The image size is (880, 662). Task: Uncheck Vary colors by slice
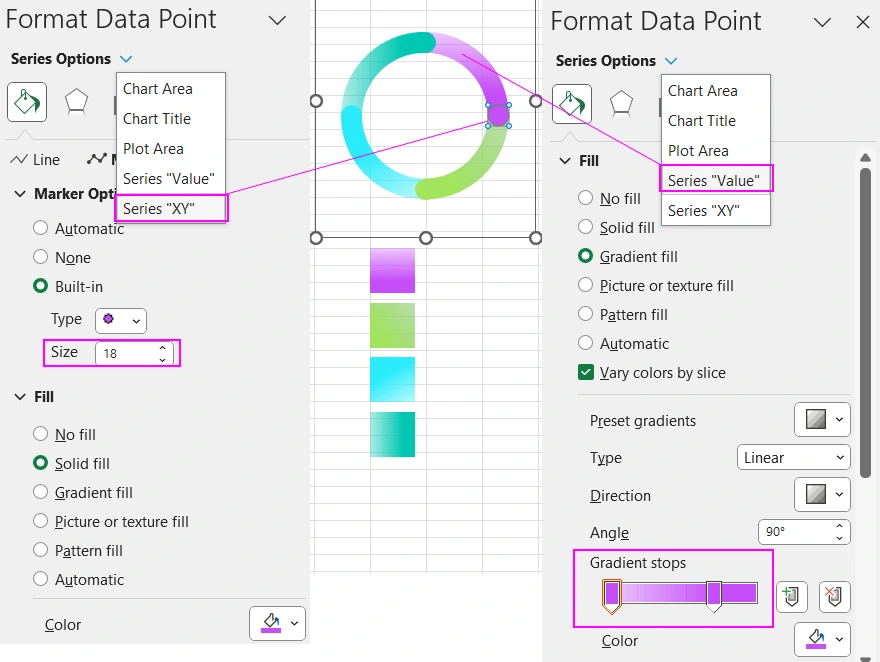pos(585,372)
